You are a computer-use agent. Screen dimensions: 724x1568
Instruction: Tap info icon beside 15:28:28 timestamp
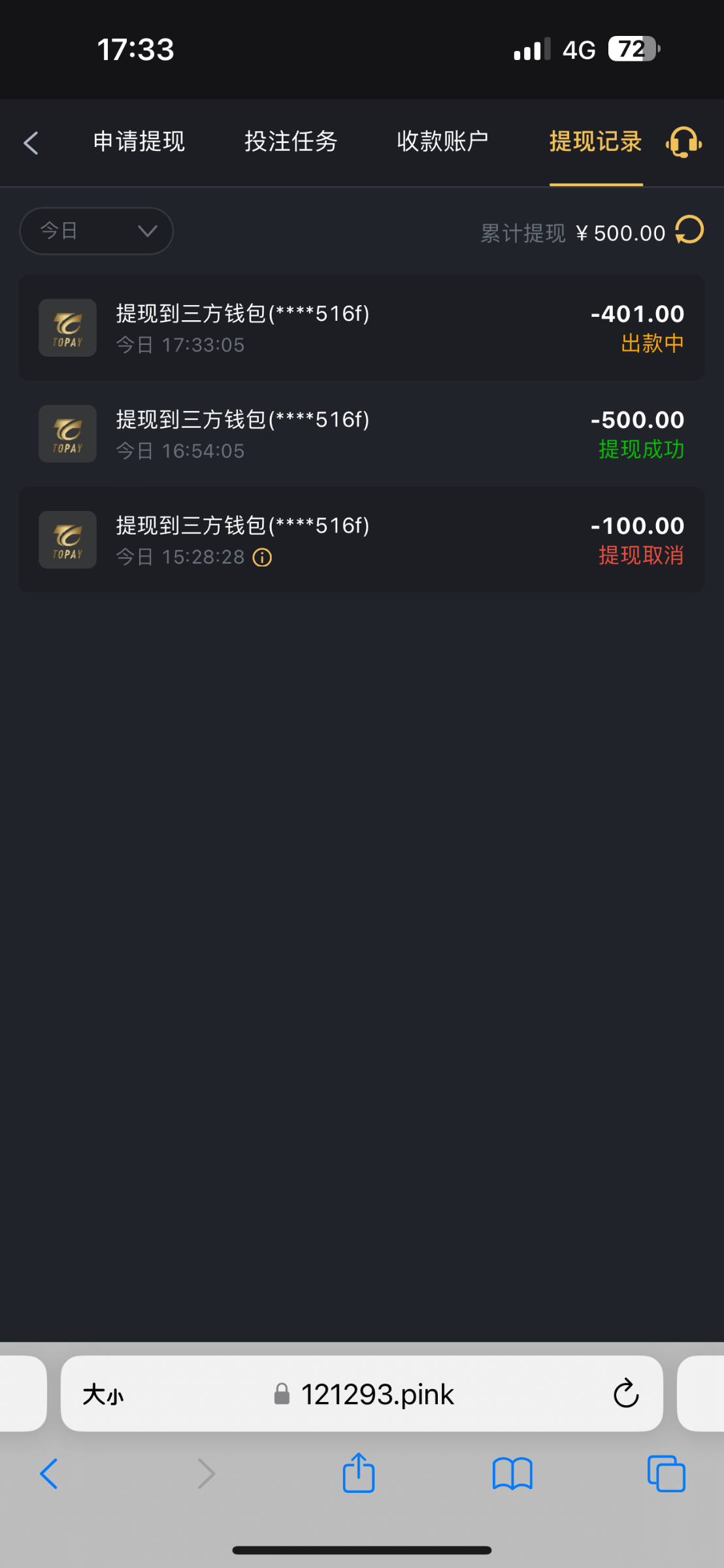point(262,557)
